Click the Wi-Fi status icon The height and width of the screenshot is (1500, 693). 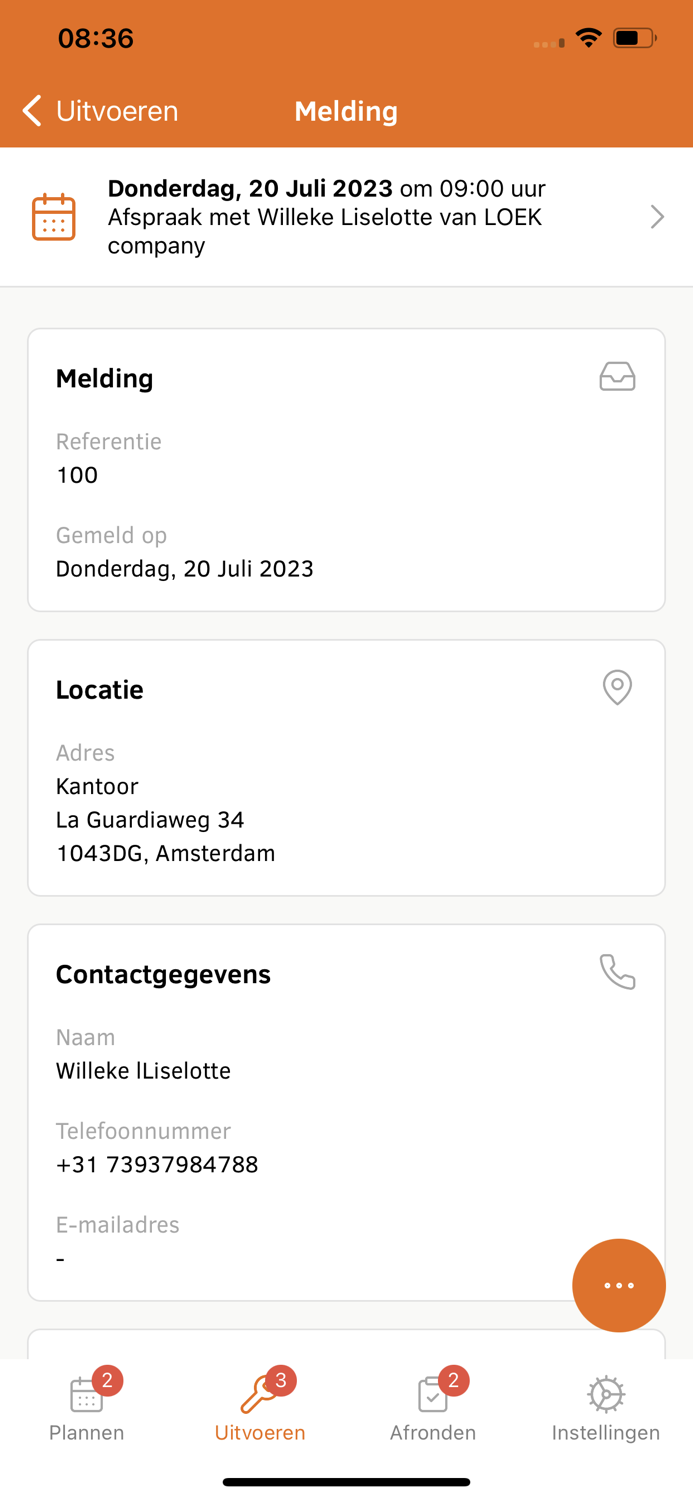[588, 38]
